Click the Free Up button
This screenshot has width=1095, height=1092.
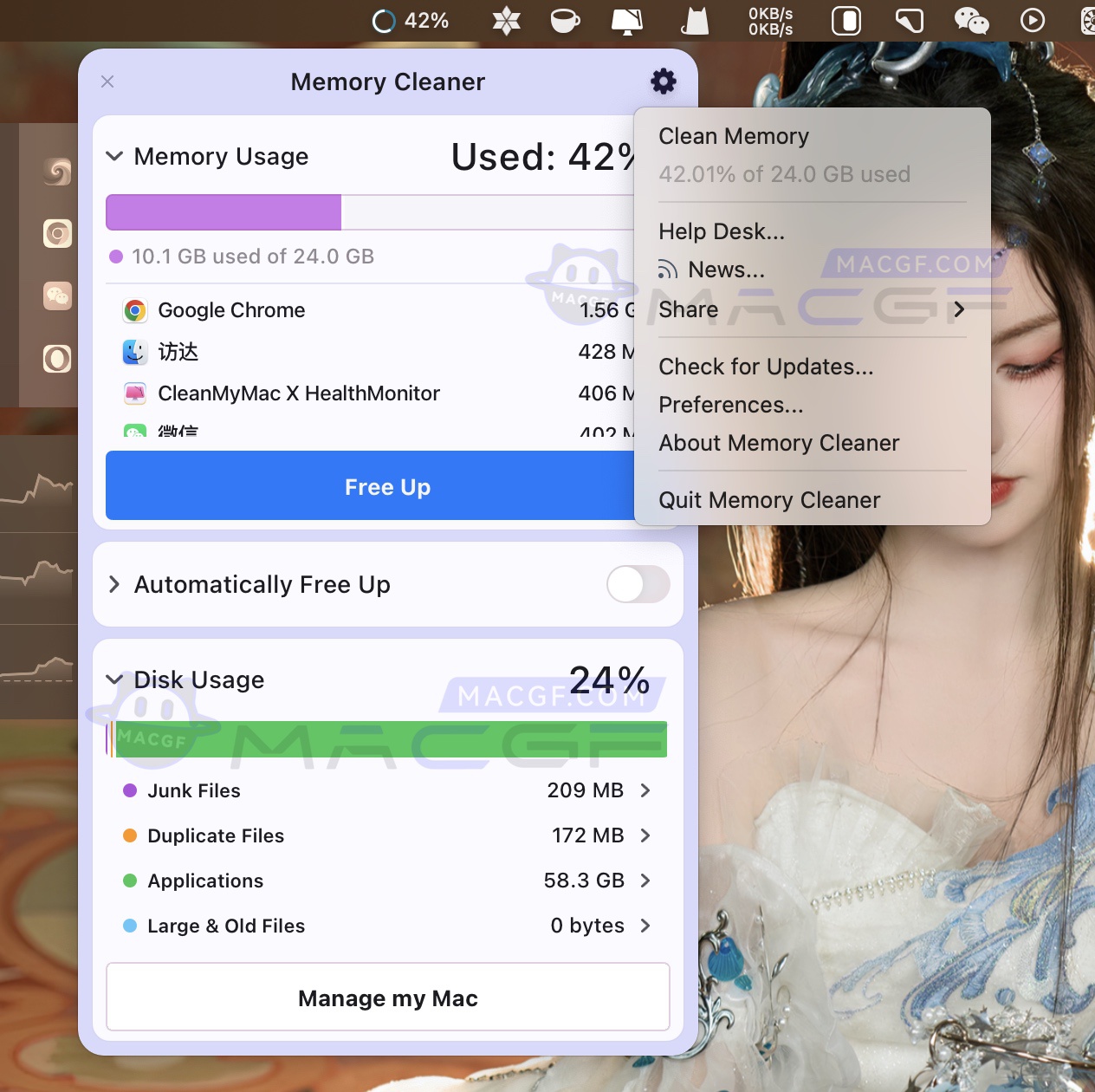[387, 486]
